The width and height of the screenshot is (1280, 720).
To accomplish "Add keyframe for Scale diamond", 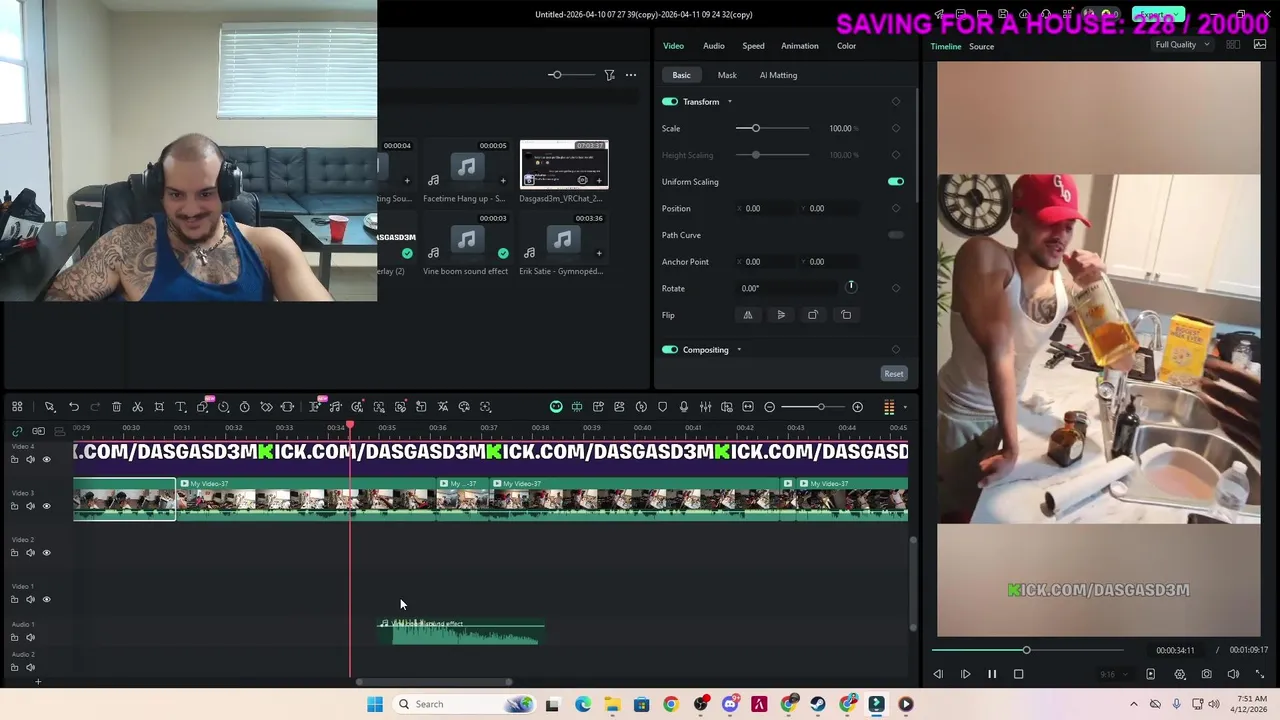I will [x=896, y=128].
